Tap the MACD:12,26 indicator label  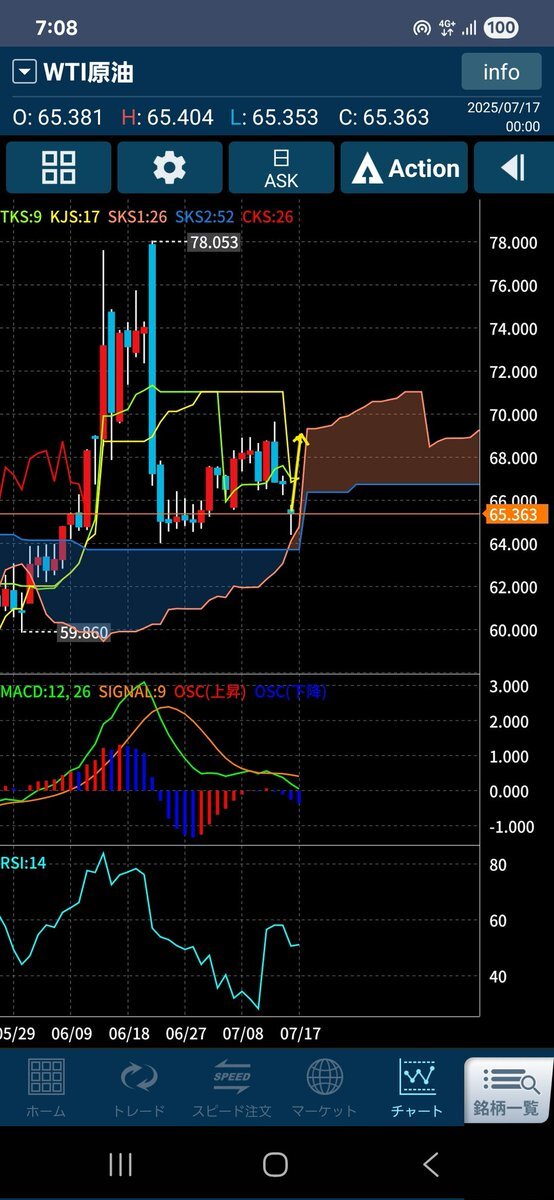click(x=45, y=691)
